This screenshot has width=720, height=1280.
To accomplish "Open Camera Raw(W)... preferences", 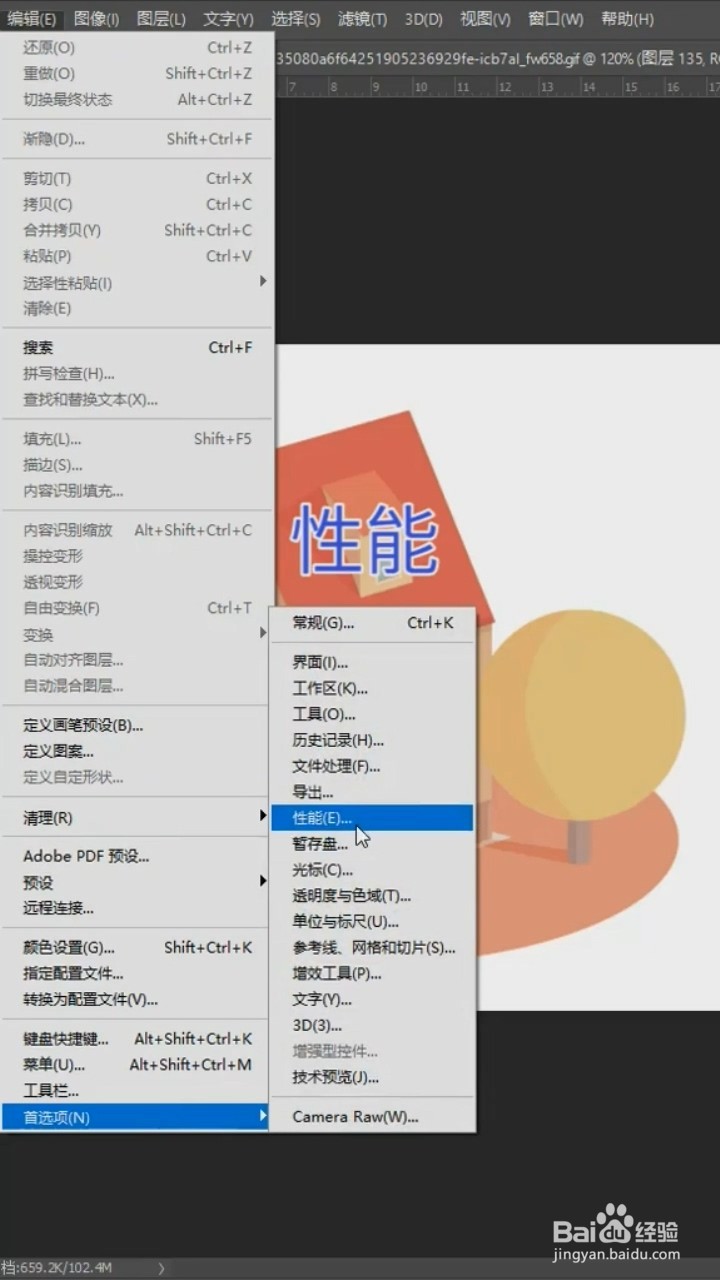I will [x=373, y=1117].
